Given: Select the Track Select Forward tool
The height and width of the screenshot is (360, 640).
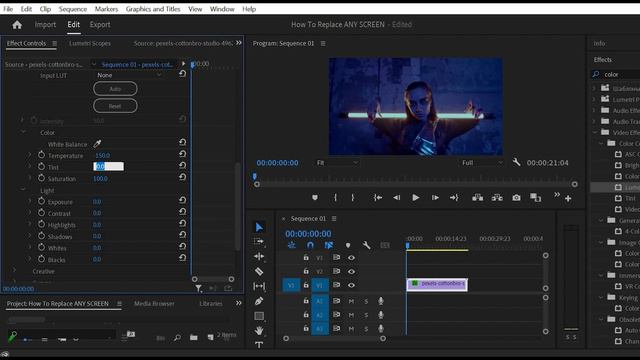Looking at the screenshot, I should [x=259, y=242].
